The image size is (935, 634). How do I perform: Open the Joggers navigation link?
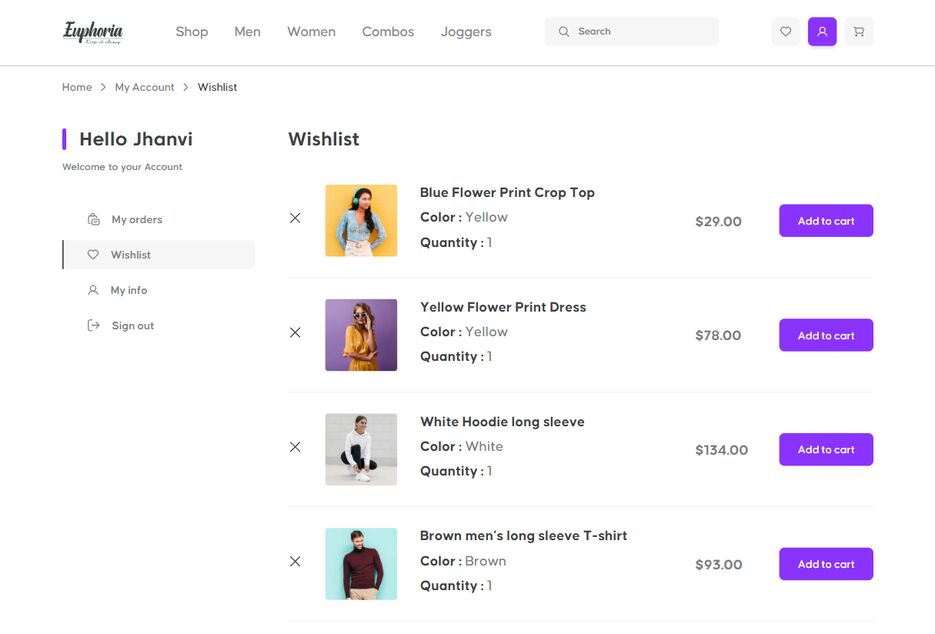(465, 32)
